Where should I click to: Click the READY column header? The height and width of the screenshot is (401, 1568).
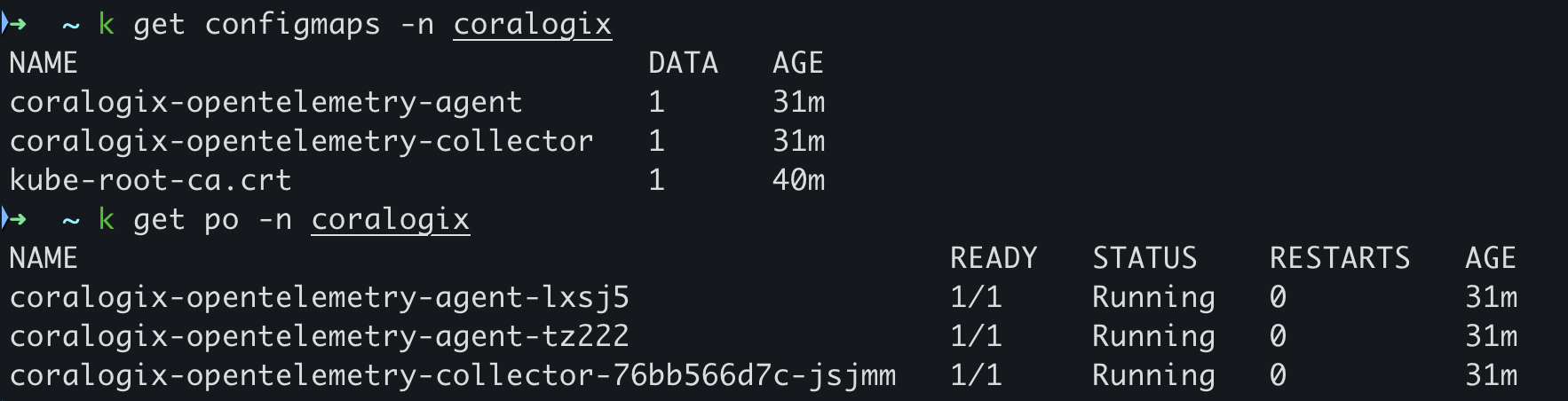click(994, 258)
